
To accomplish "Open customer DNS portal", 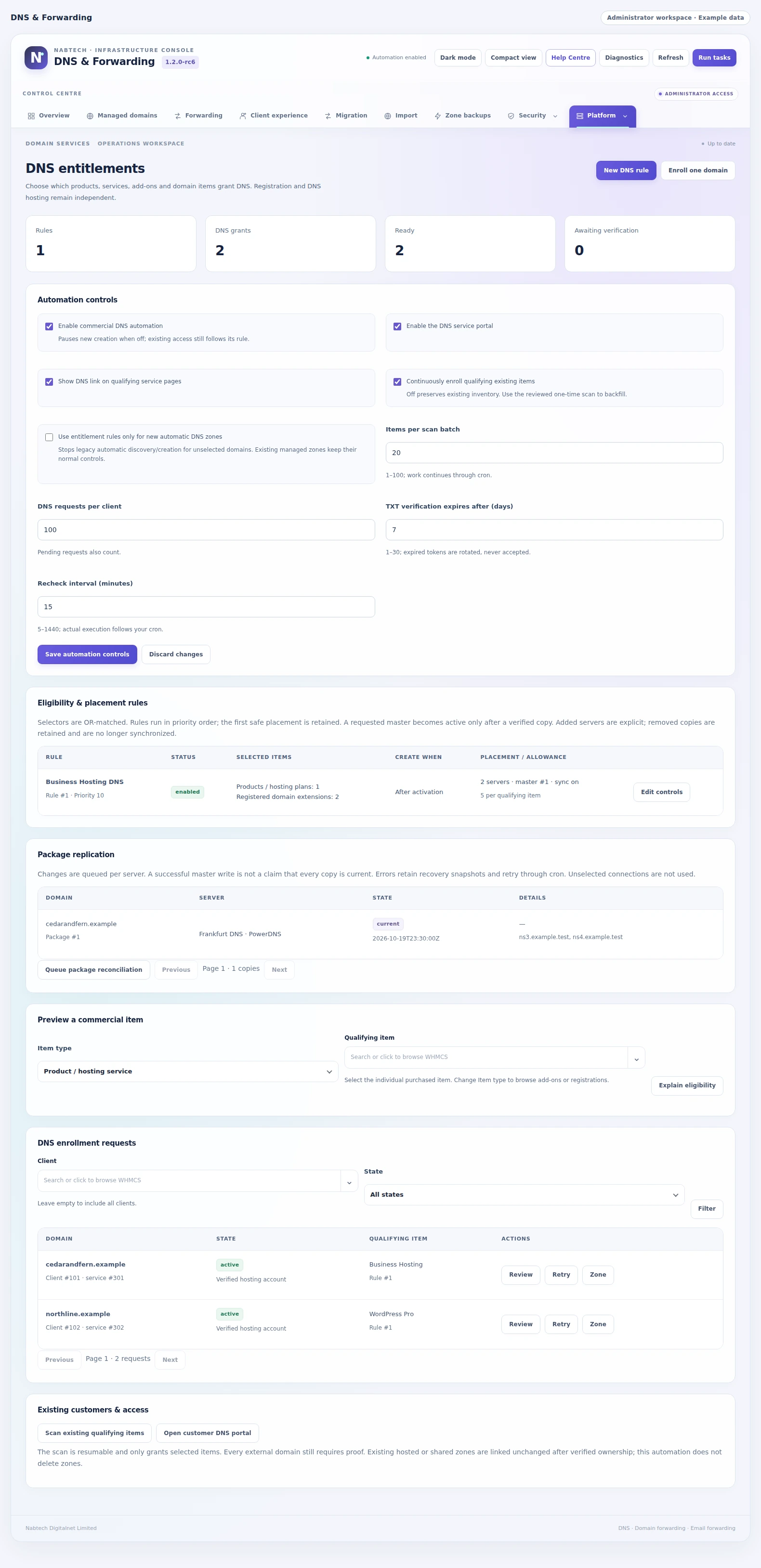I will pos(208,1433).
